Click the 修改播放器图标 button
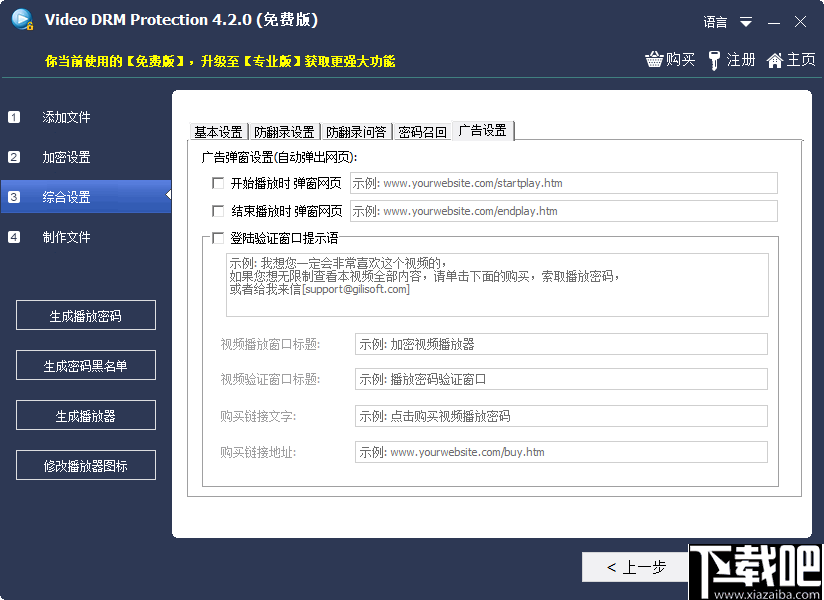This screenshot has height=600, width=824. pos(85,465)
